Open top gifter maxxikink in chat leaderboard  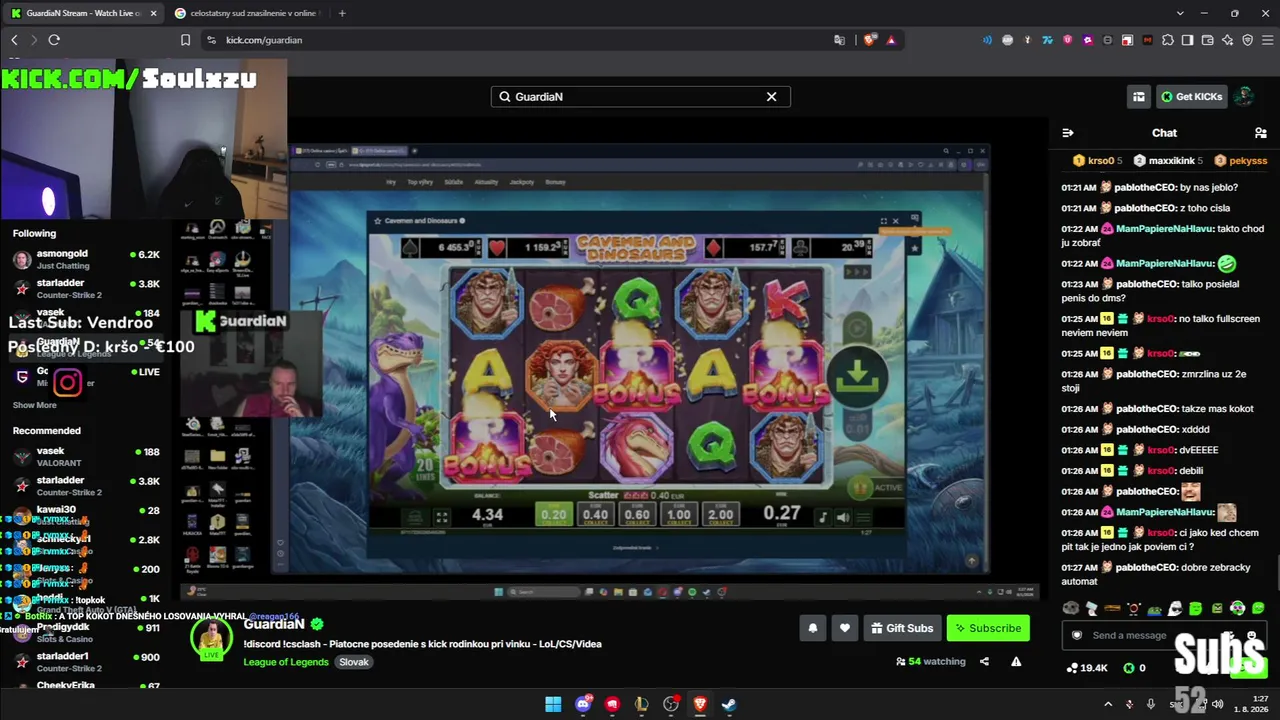tap(1166, 160)
